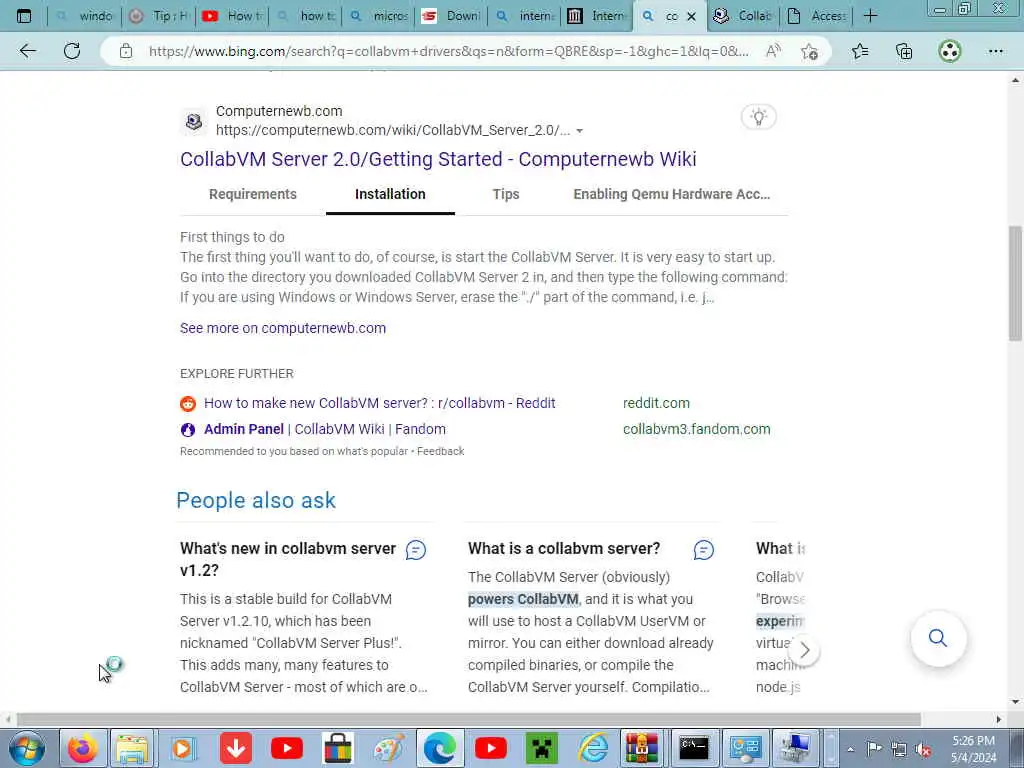The image size is (1024, 768).
Task: Reload the page with refresh icon
Action: (x=72, y=51)
